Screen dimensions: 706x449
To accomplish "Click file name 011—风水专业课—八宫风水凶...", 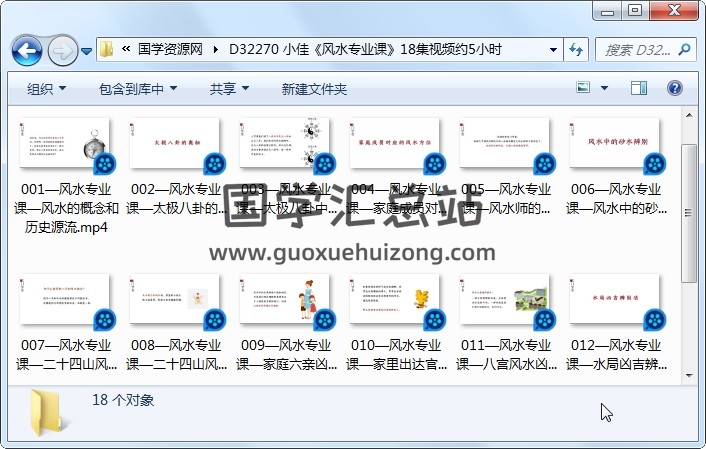I will [506, 354].
